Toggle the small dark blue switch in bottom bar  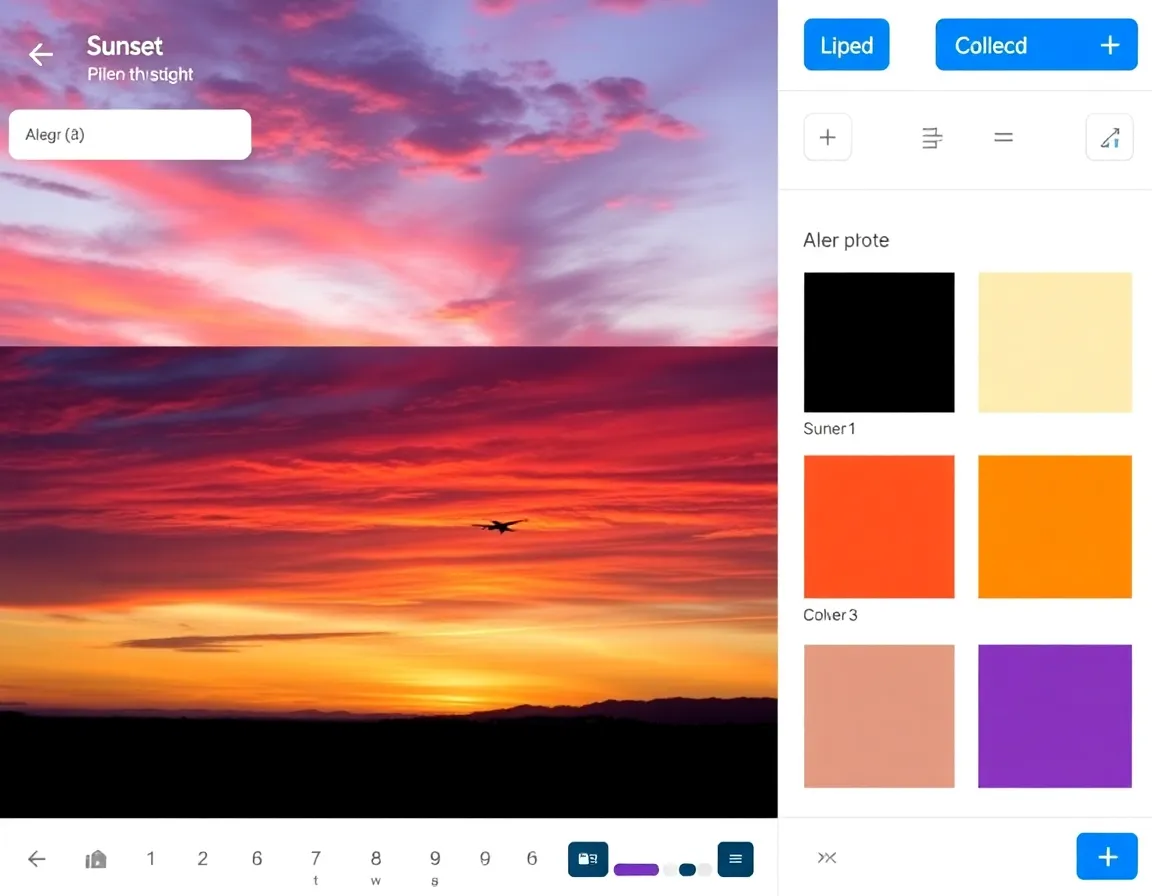pyautogui.click(x=688, y=869)
